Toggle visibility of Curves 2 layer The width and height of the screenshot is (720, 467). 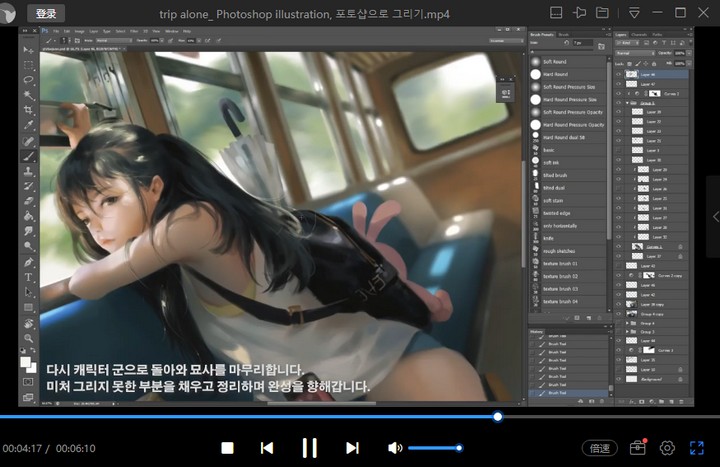pyautogui.click(x=619, y=94)
